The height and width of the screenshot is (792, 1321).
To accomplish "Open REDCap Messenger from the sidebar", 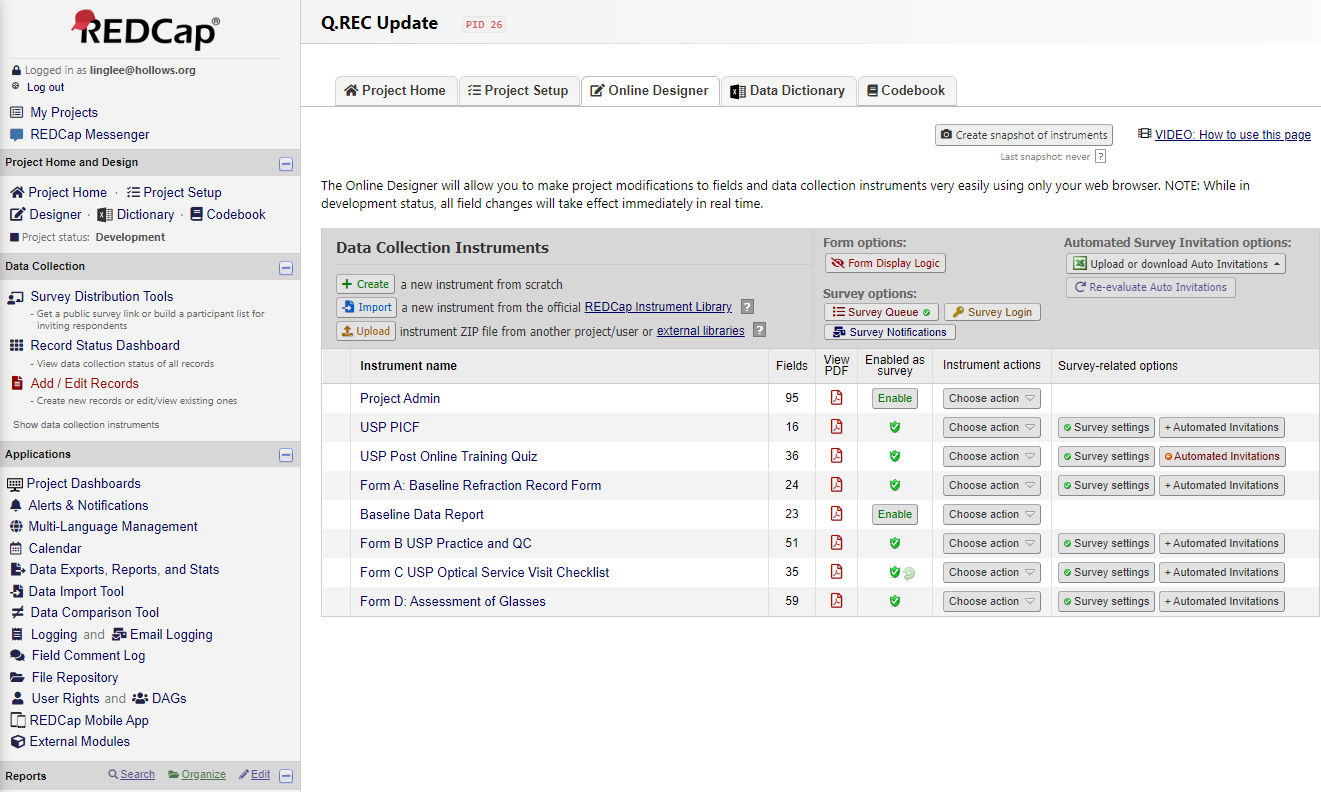I will [89, 135].
